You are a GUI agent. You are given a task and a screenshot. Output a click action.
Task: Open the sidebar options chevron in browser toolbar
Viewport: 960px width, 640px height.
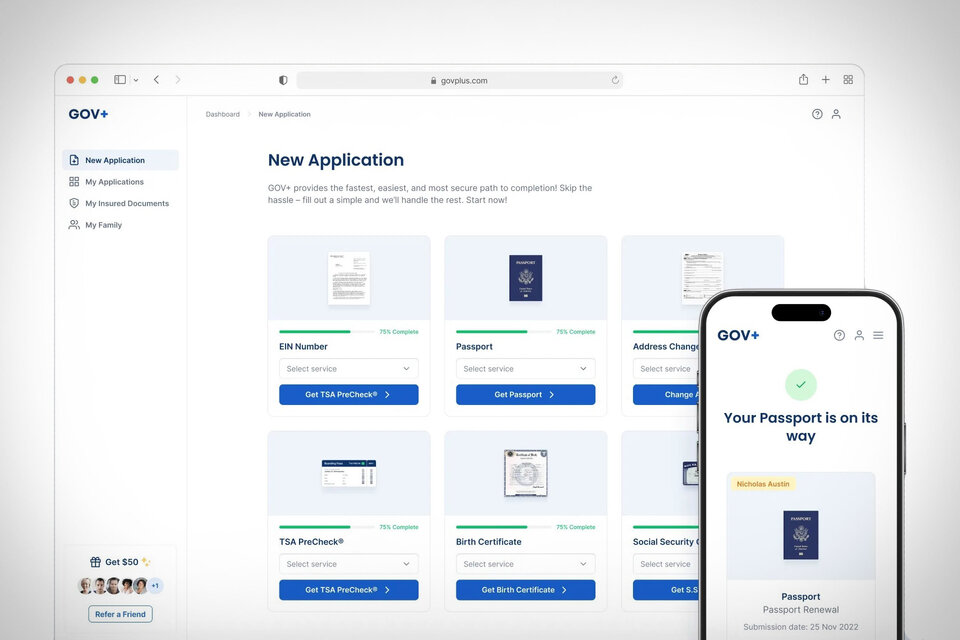136,80
